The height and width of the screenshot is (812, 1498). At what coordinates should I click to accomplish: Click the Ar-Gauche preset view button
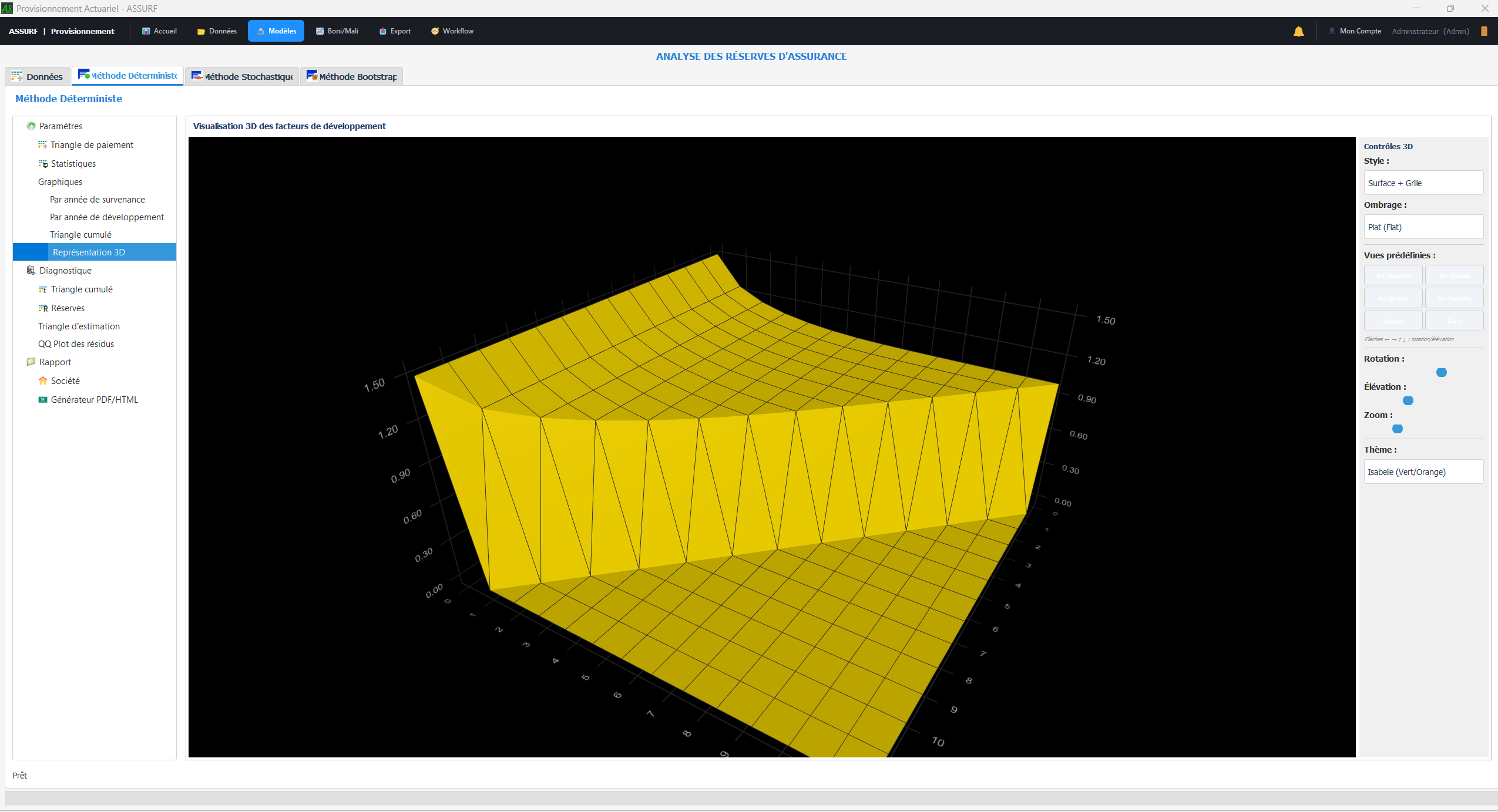[1454, 298]
